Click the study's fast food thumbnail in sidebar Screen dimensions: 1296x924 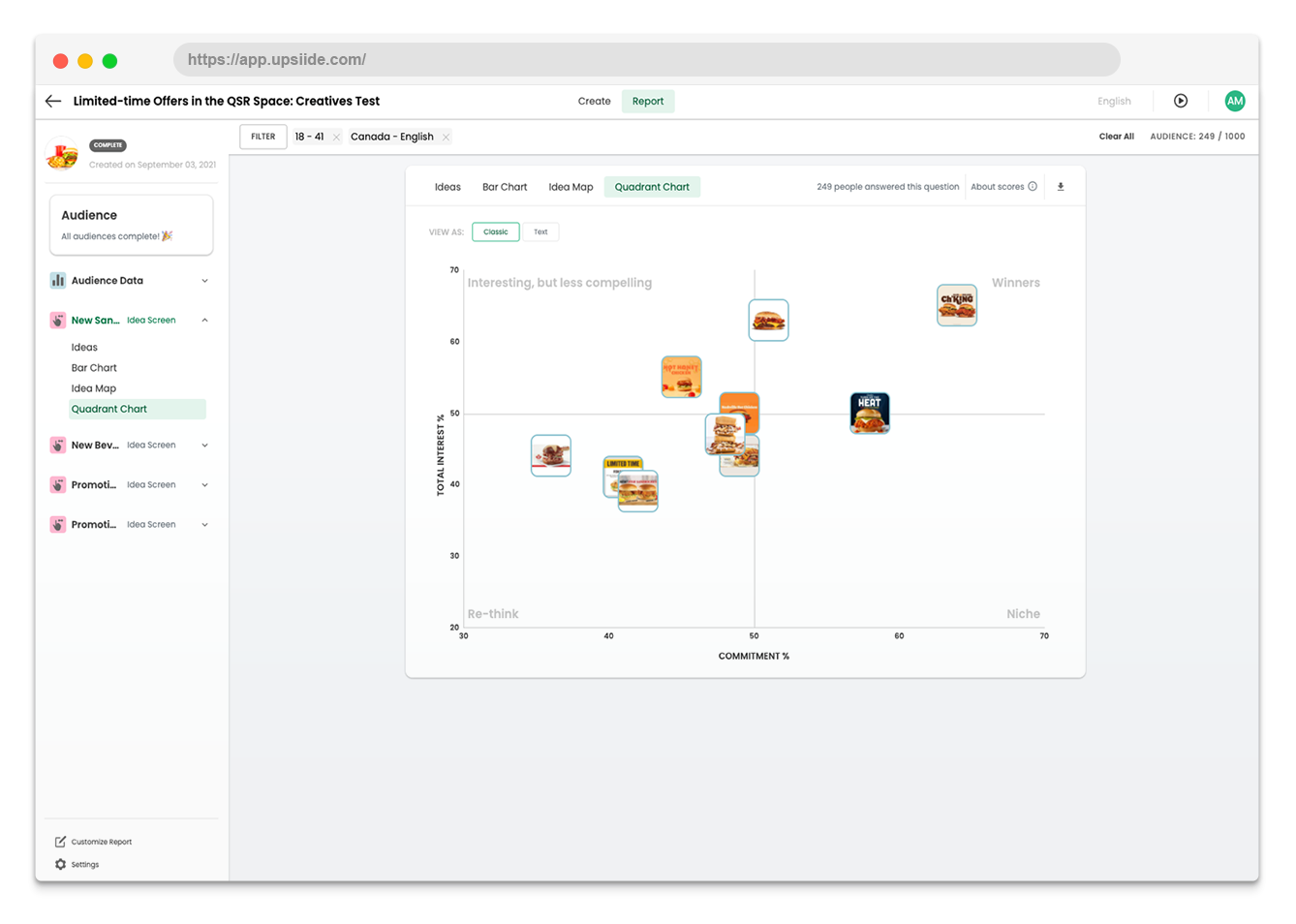(63, 154)
